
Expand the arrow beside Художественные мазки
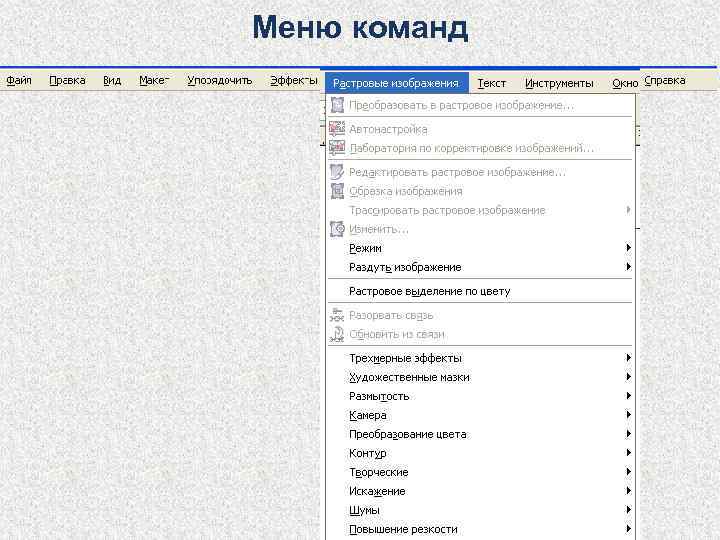tap(628, 377)
